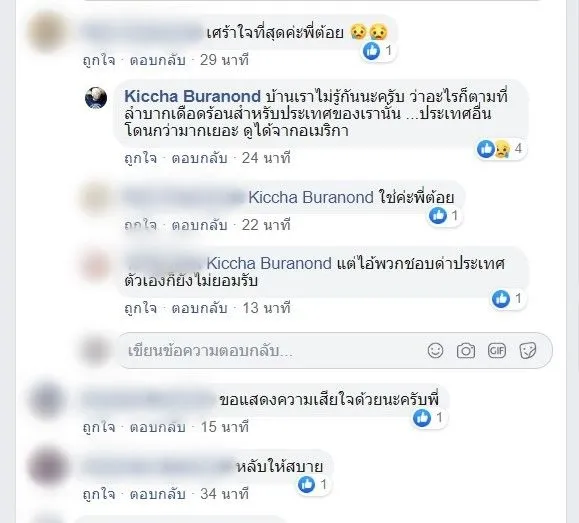
Task: Like the Kiccha Buranond comment (ถูกใจ)
Action: tap(140, 158)
